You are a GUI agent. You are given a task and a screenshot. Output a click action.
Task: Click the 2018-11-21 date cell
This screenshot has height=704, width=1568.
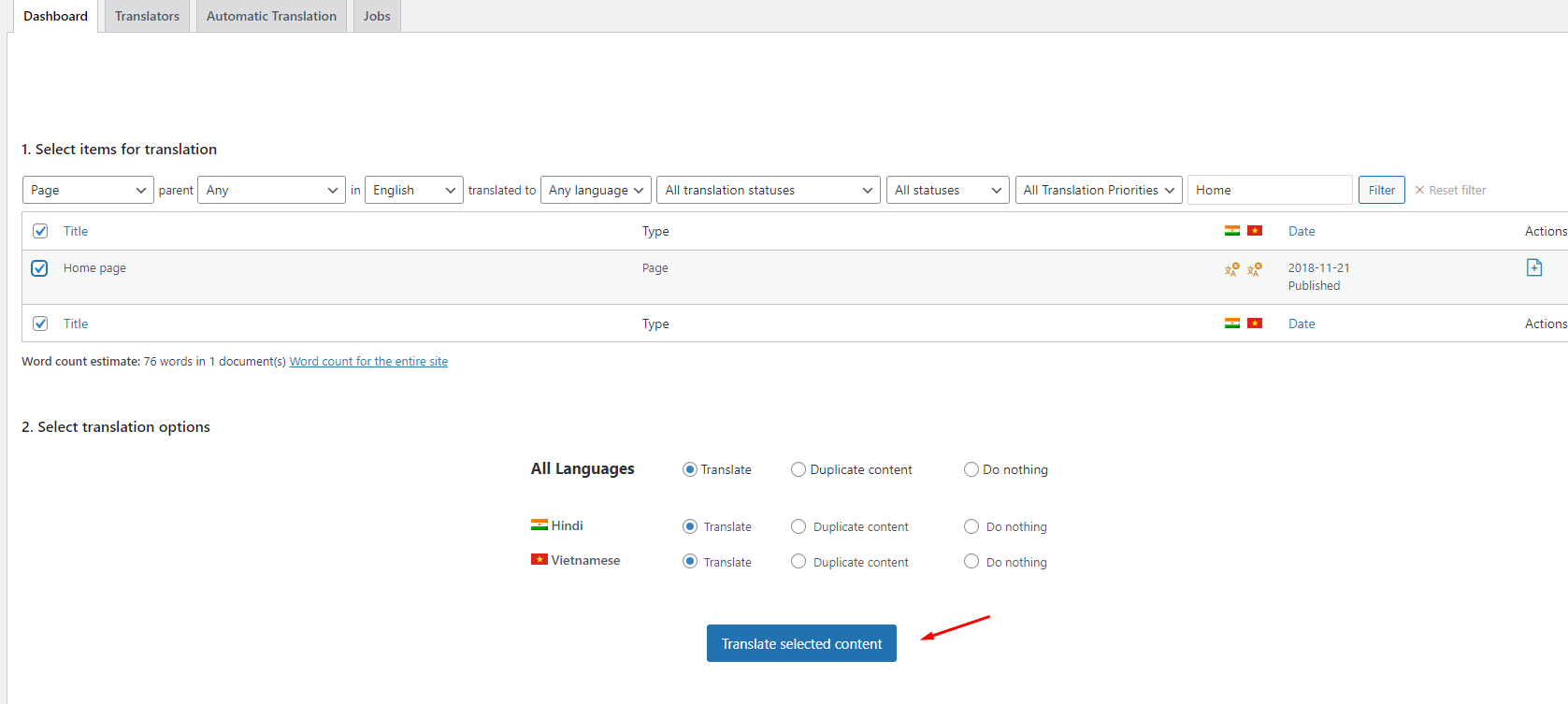click(1318, 267)
